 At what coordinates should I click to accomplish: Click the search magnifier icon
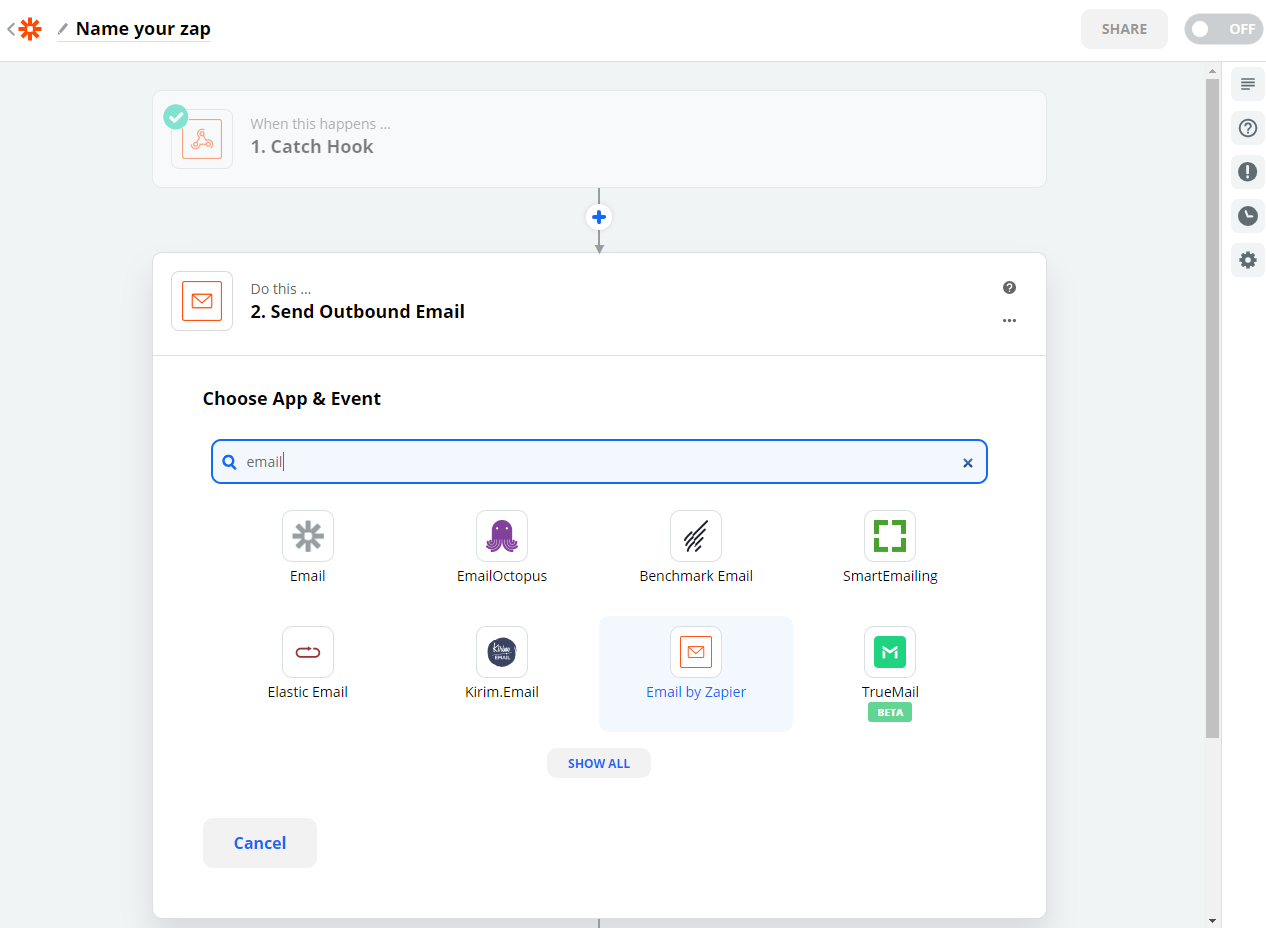[x=229, y=462]
